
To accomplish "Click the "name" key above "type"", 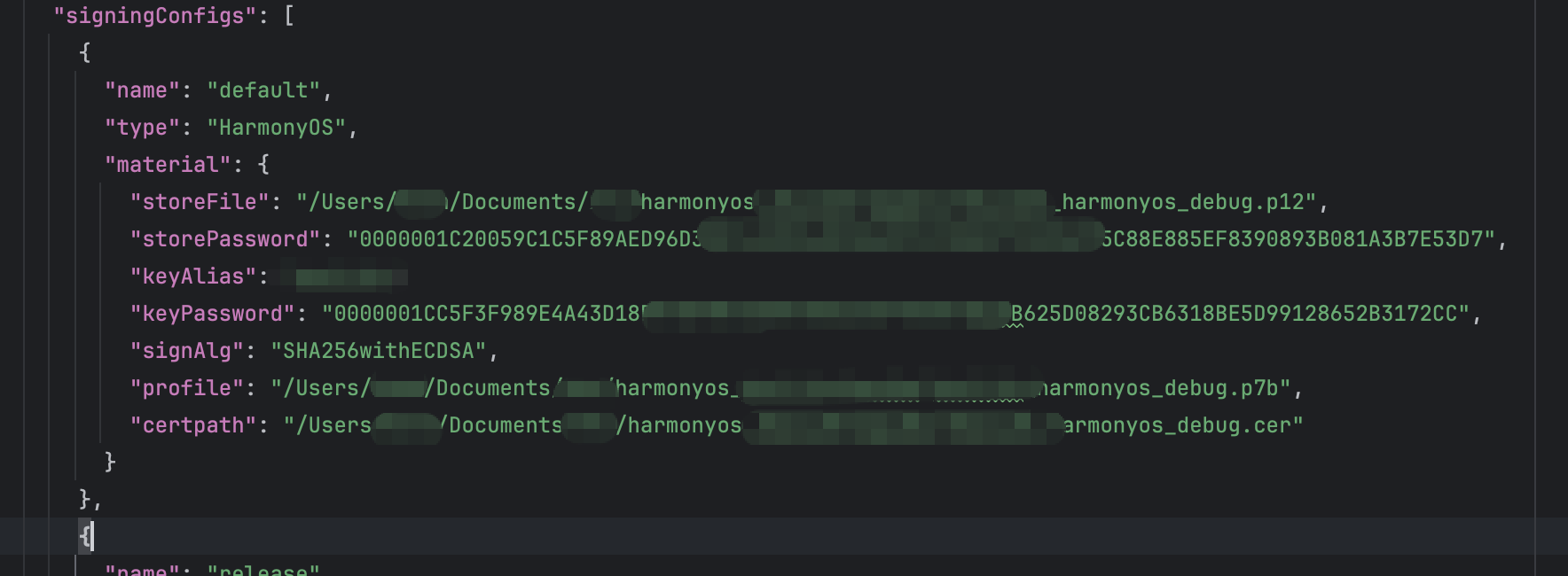I will [x=142, y=90].
